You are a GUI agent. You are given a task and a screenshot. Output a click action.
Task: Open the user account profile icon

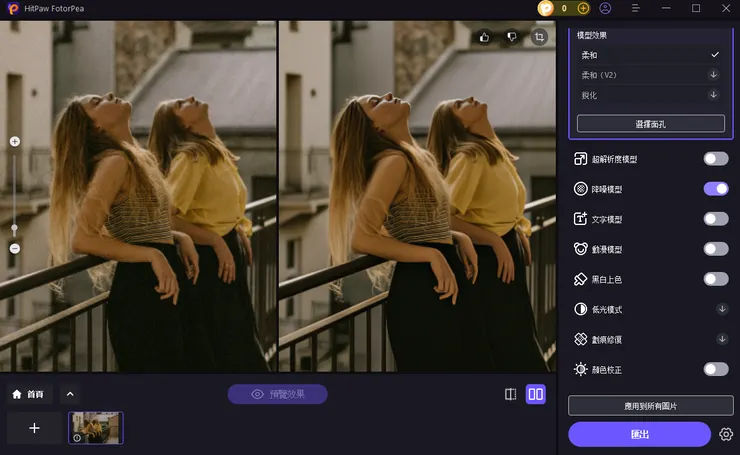click(606, 8)
